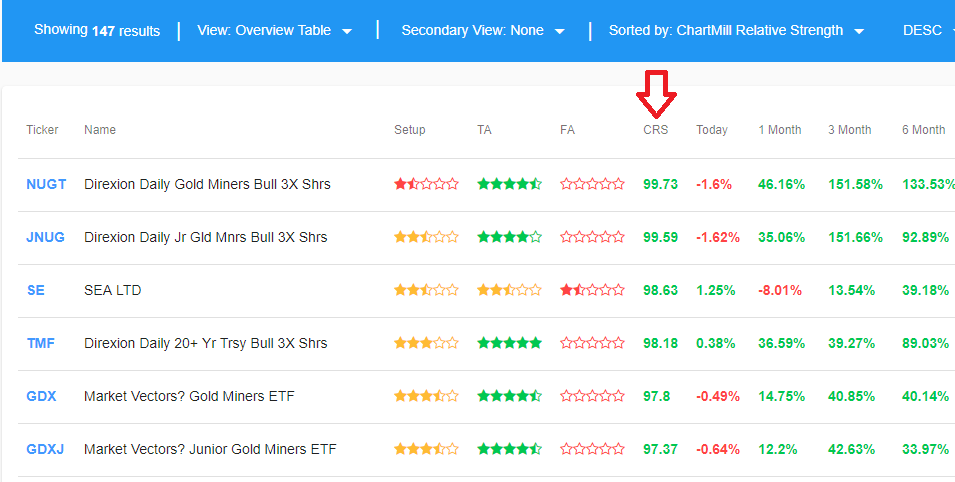Sort by the CRS column header
This screenshot has width=955, height=482.
point(655,130)
